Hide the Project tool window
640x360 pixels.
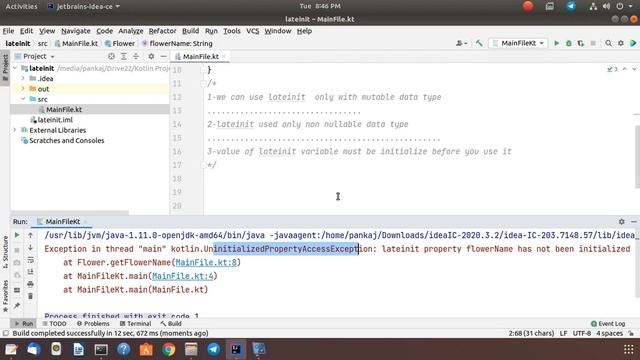(163, 56)
